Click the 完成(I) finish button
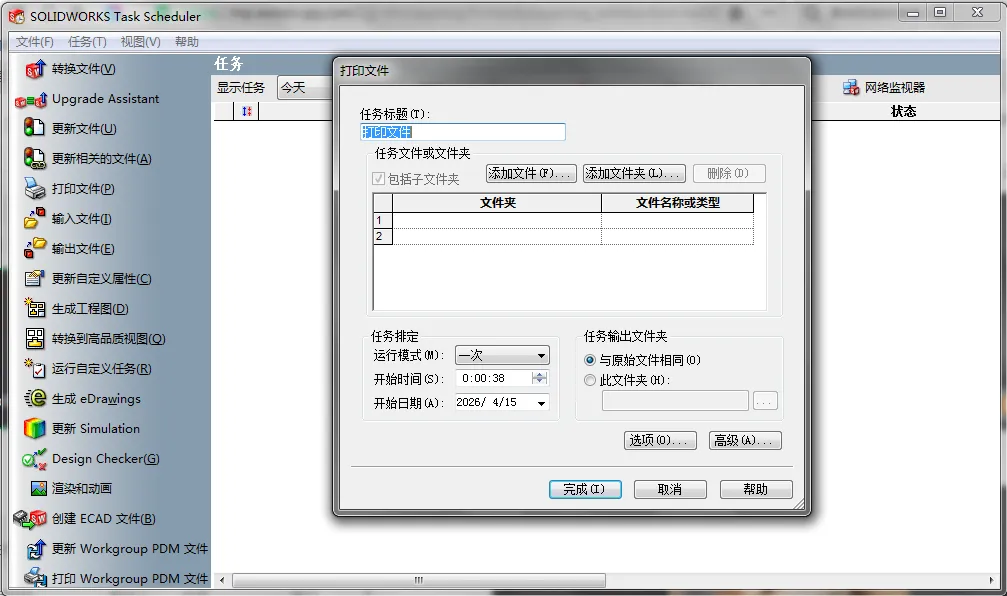Screen dimensions: 1007x596 (585, 489)
